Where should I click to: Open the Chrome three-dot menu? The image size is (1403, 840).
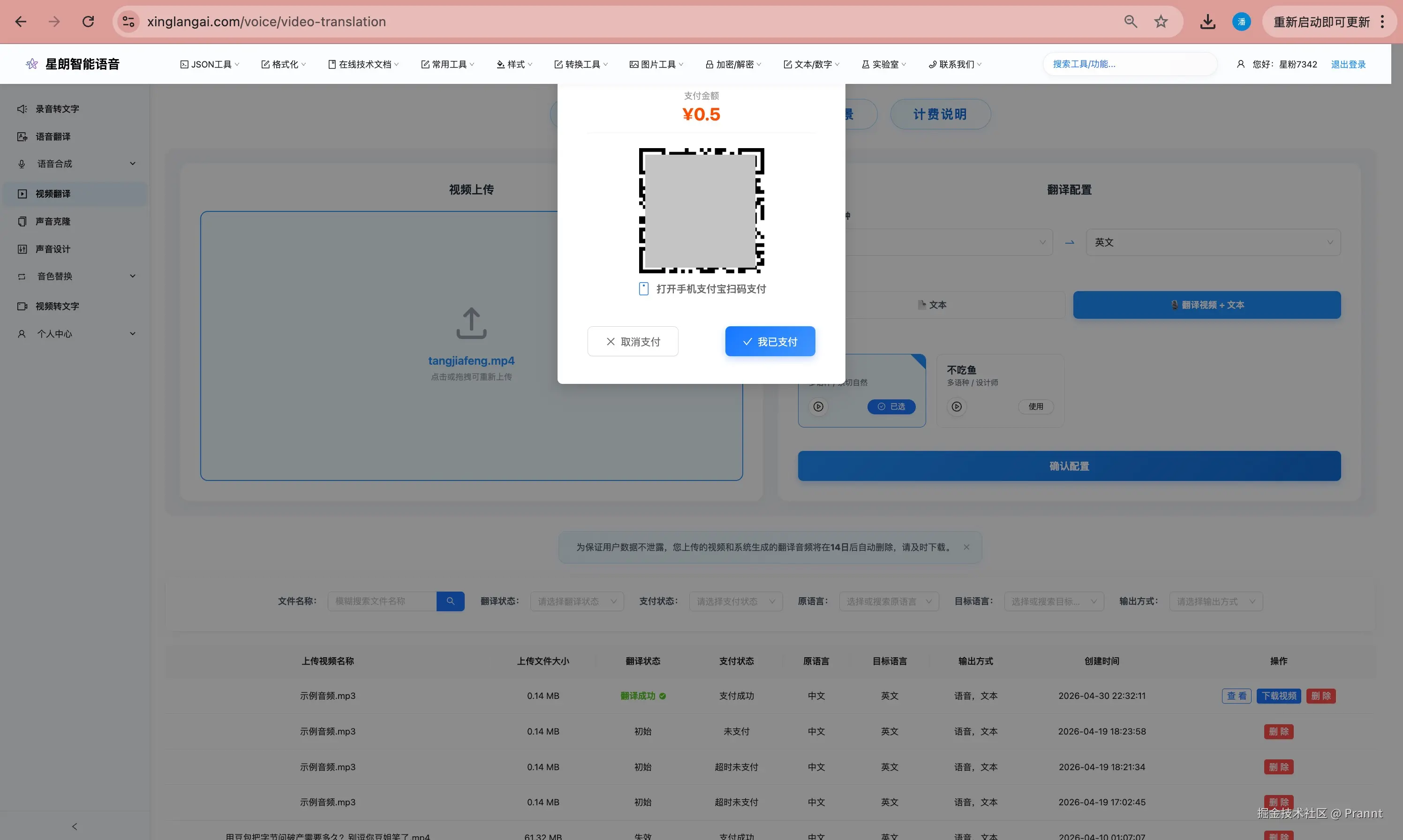(x=1382, y=22)
